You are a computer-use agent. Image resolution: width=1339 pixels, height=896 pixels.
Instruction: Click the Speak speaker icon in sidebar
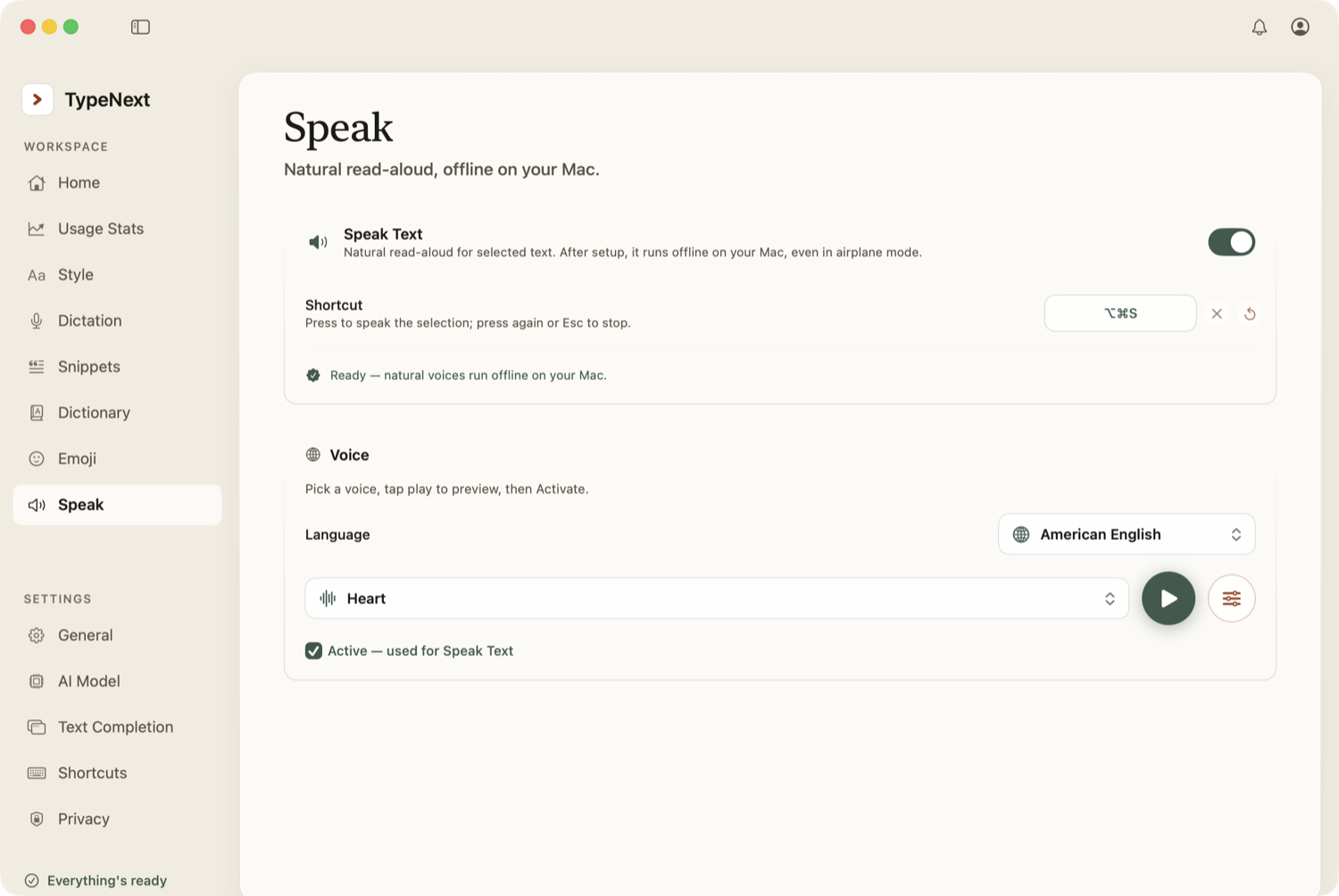click(x=37, y=505)
